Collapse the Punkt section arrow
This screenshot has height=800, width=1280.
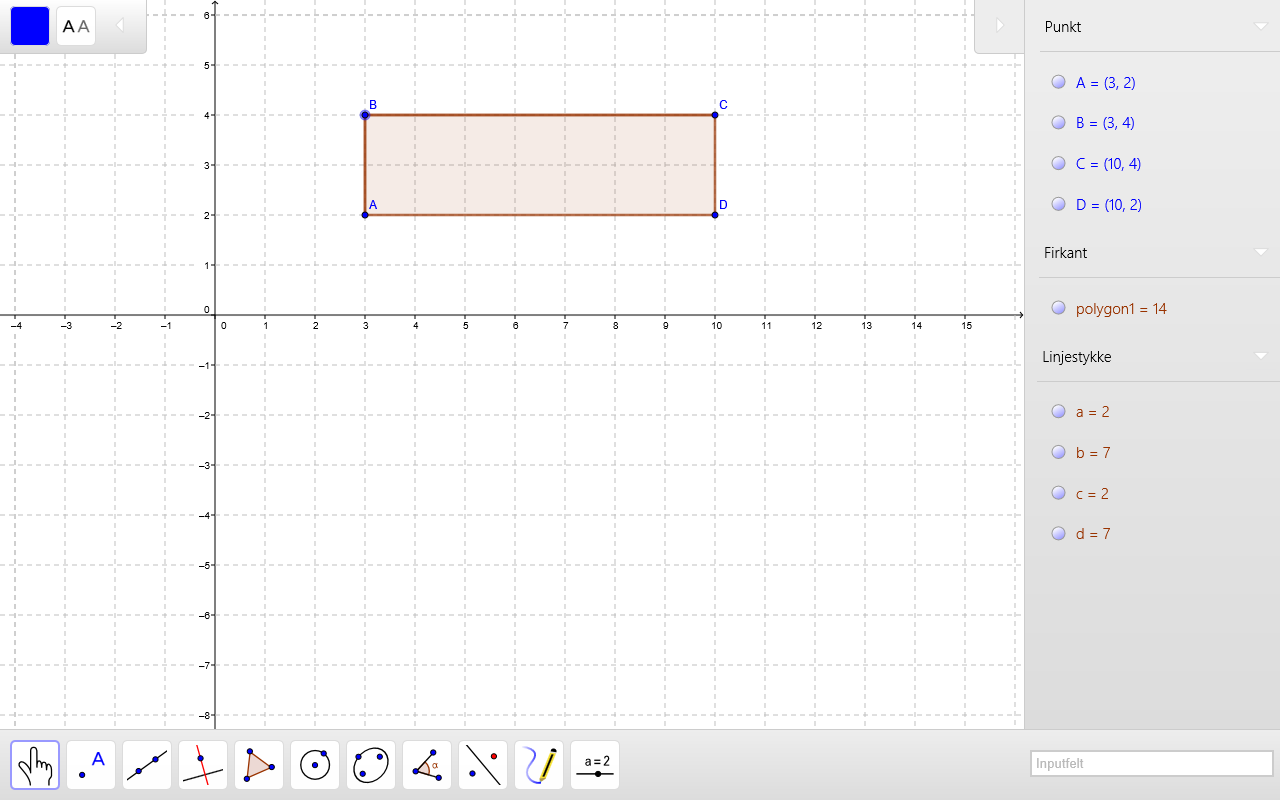coord(1261,27)
